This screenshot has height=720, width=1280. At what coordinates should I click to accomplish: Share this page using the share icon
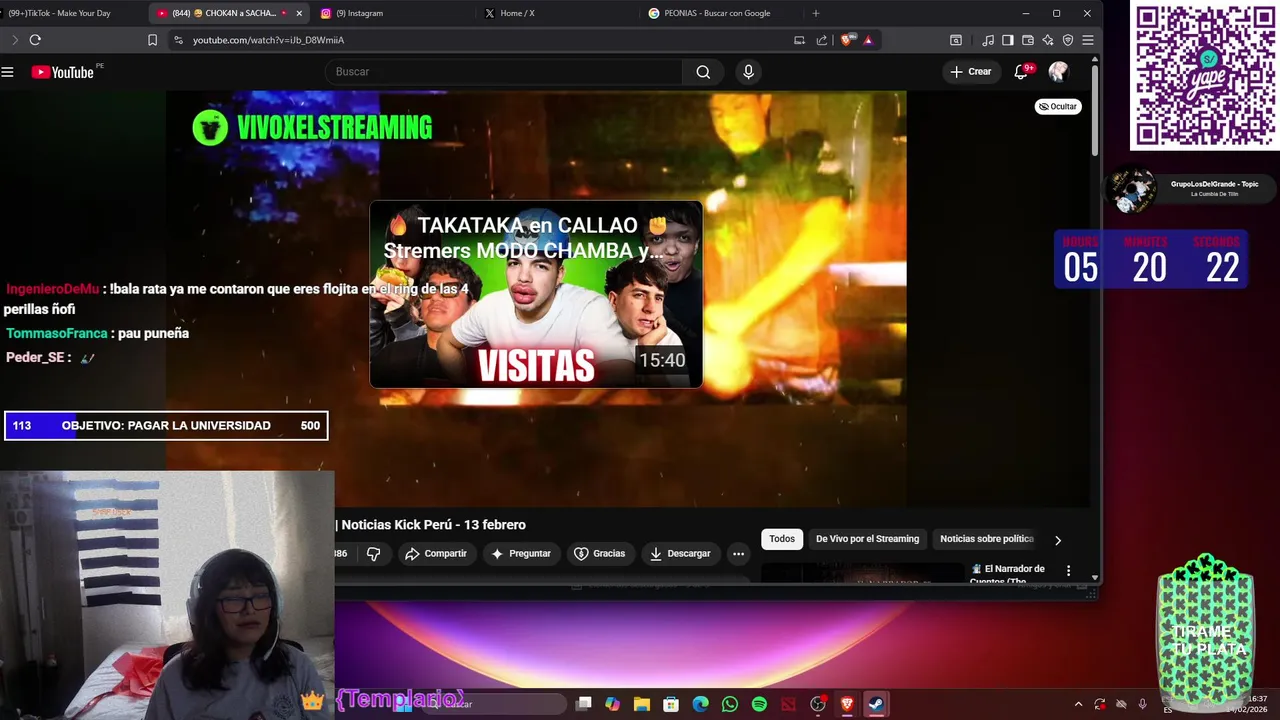(822, 40)
